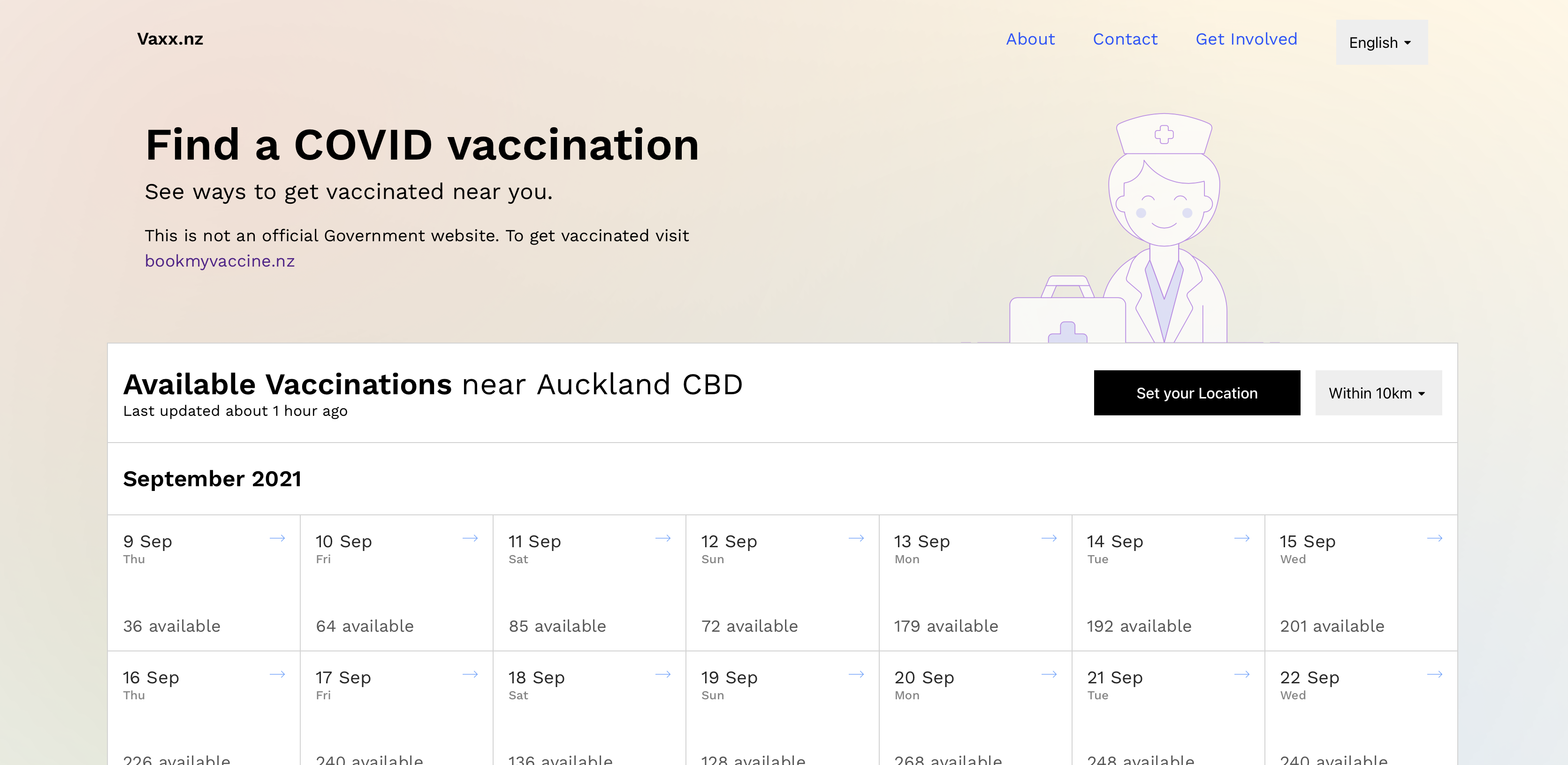Click the arrow icon on 14 Sep
Viewport: 1568px width, 765px height.
tap(1242, 538)
